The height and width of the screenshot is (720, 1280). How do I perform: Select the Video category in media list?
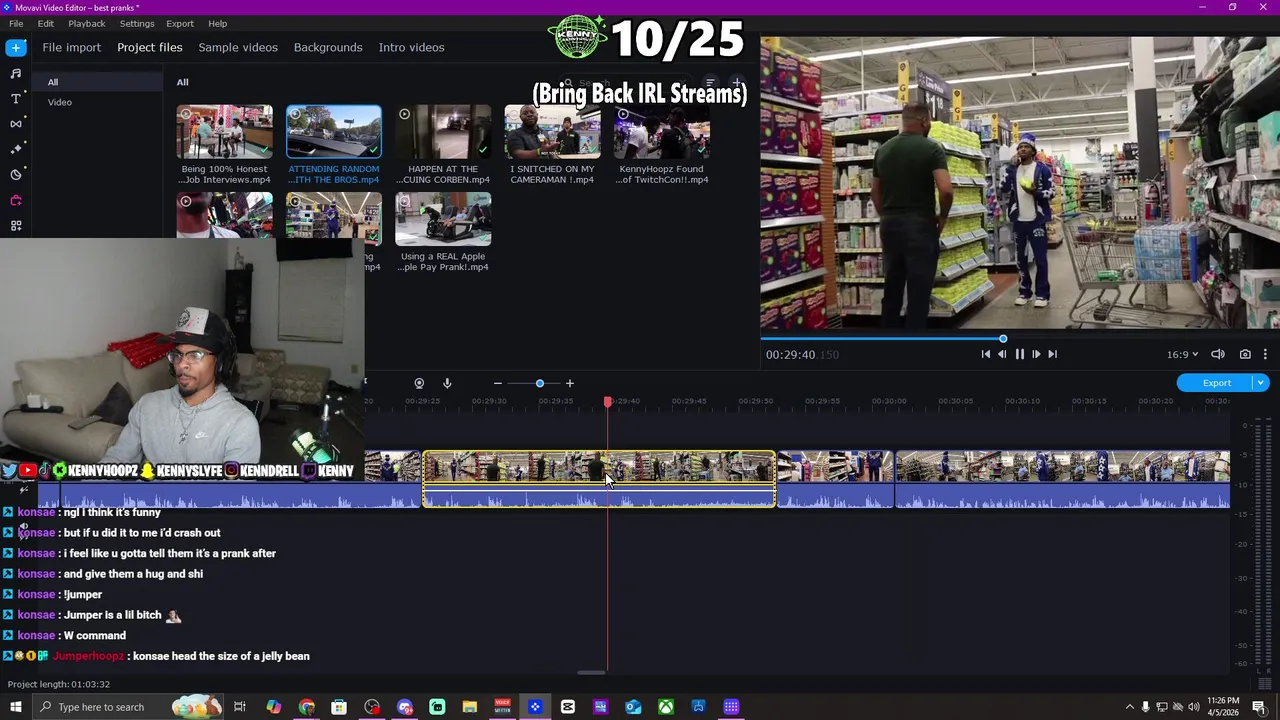click(x=60, y=102)
